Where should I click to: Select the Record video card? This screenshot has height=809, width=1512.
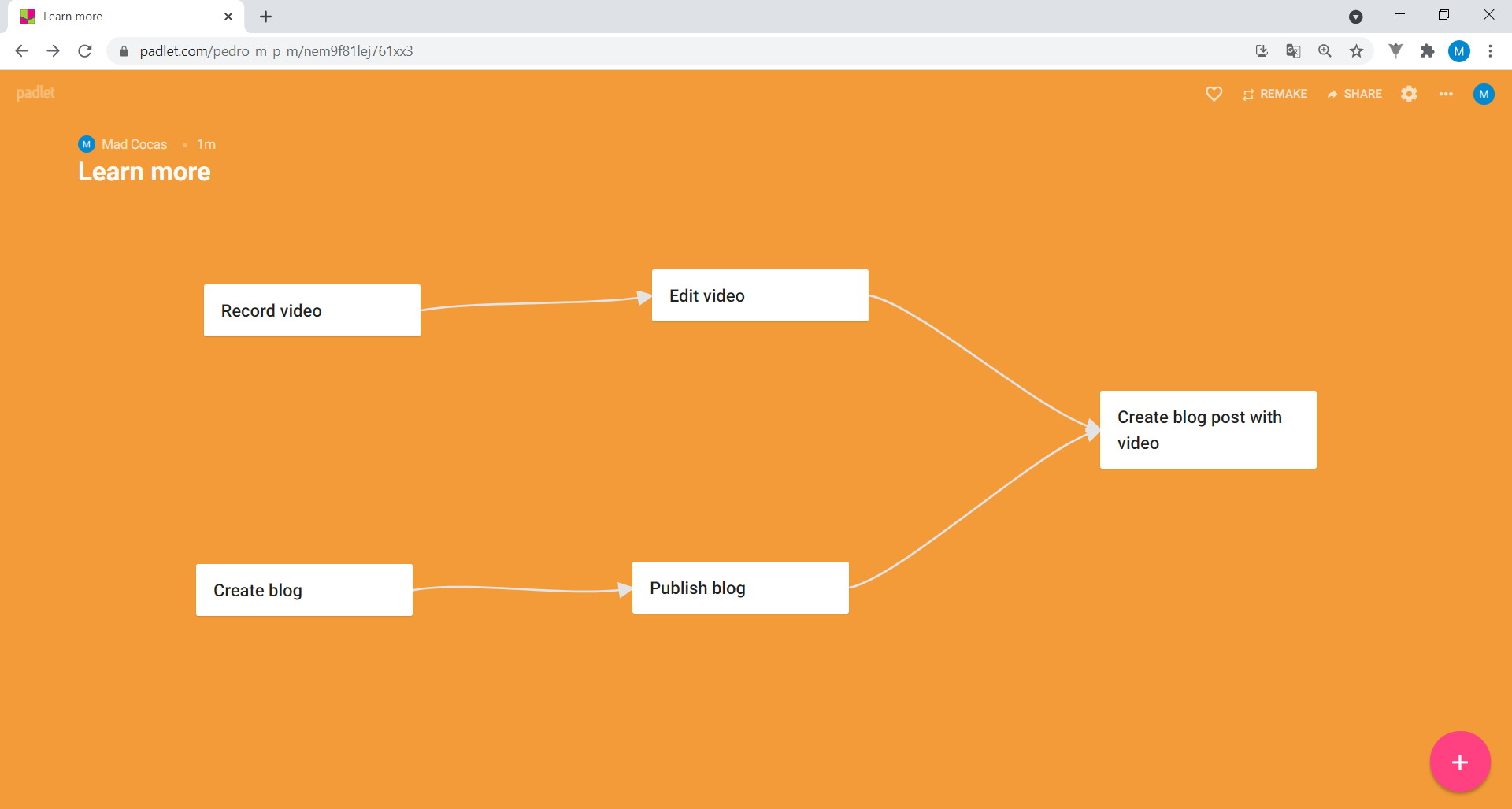pos(312,310)
